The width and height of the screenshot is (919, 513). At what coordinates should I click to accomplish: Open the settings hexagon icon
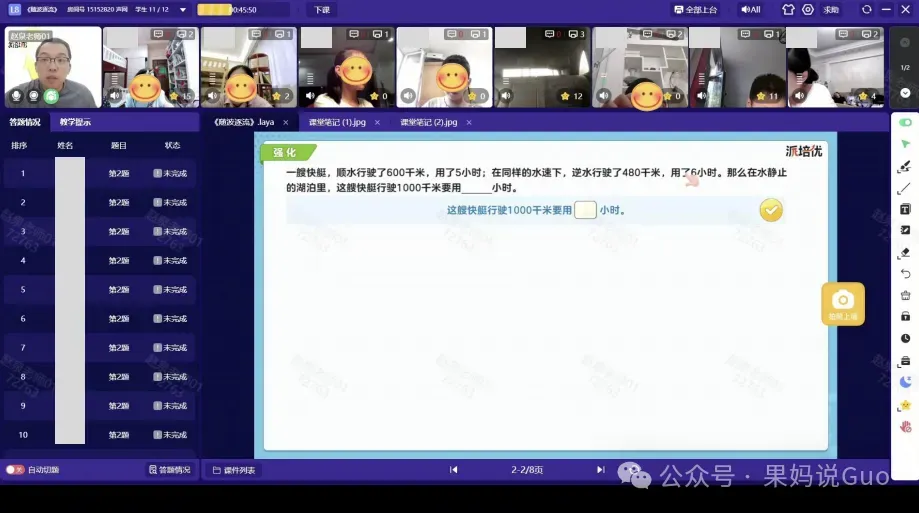tap(808, 10)
